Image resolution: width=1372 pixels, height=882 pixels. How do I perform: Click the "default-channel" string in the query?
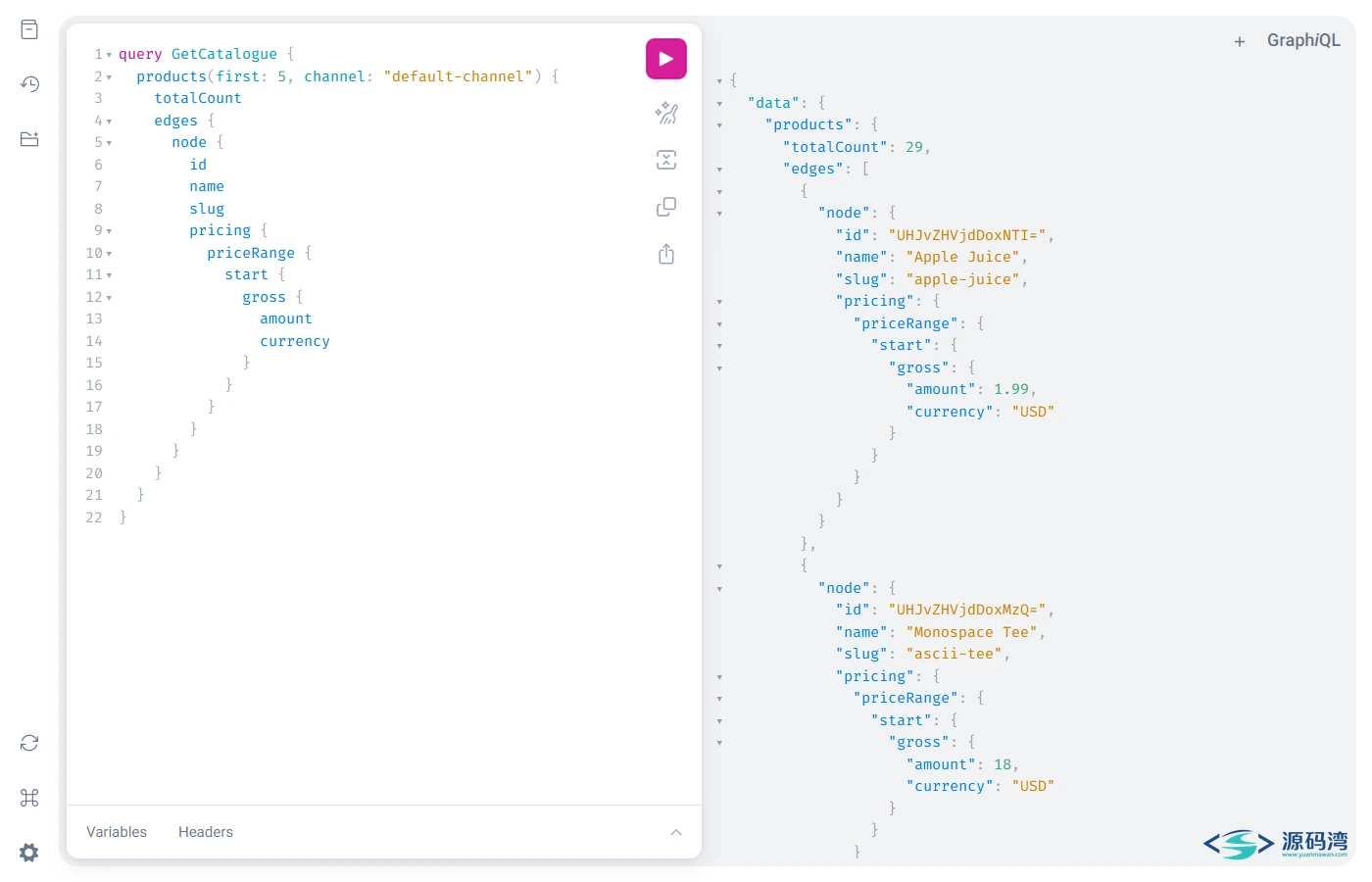pos(459,76)
